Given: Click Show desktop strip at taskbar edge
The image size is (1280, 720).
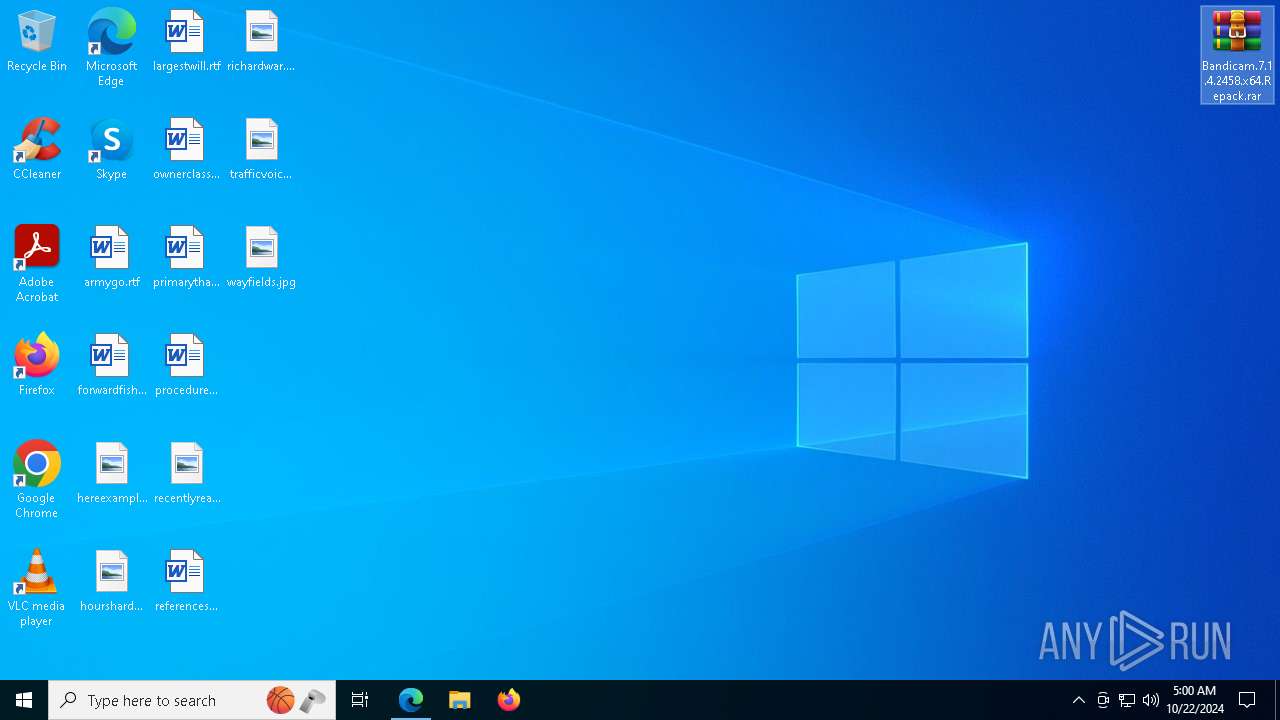Looking at the screenshot, I should [x=1277, y=700].
